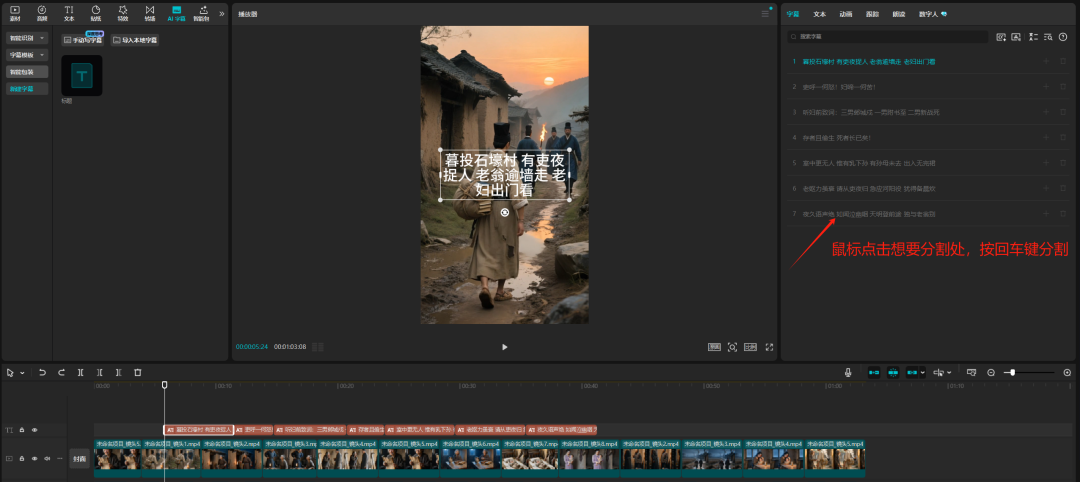Select caption row 2 吏呼一何怒
The height and width of the screenshot is (482, 1080).
pyautogui.click(x=930, y=87)
